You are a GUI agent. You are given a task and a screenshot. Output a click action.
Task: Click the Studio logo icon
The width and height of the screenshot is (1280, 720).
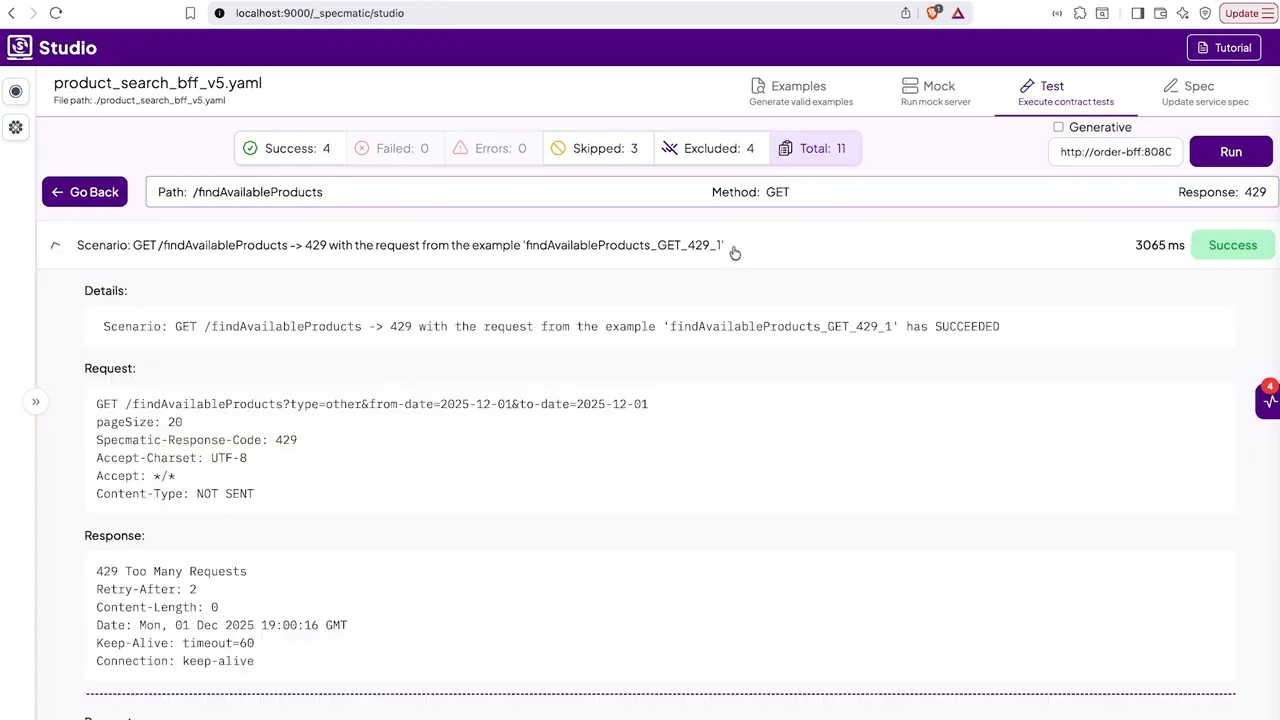pyautogui.click(x=20, y=47)
